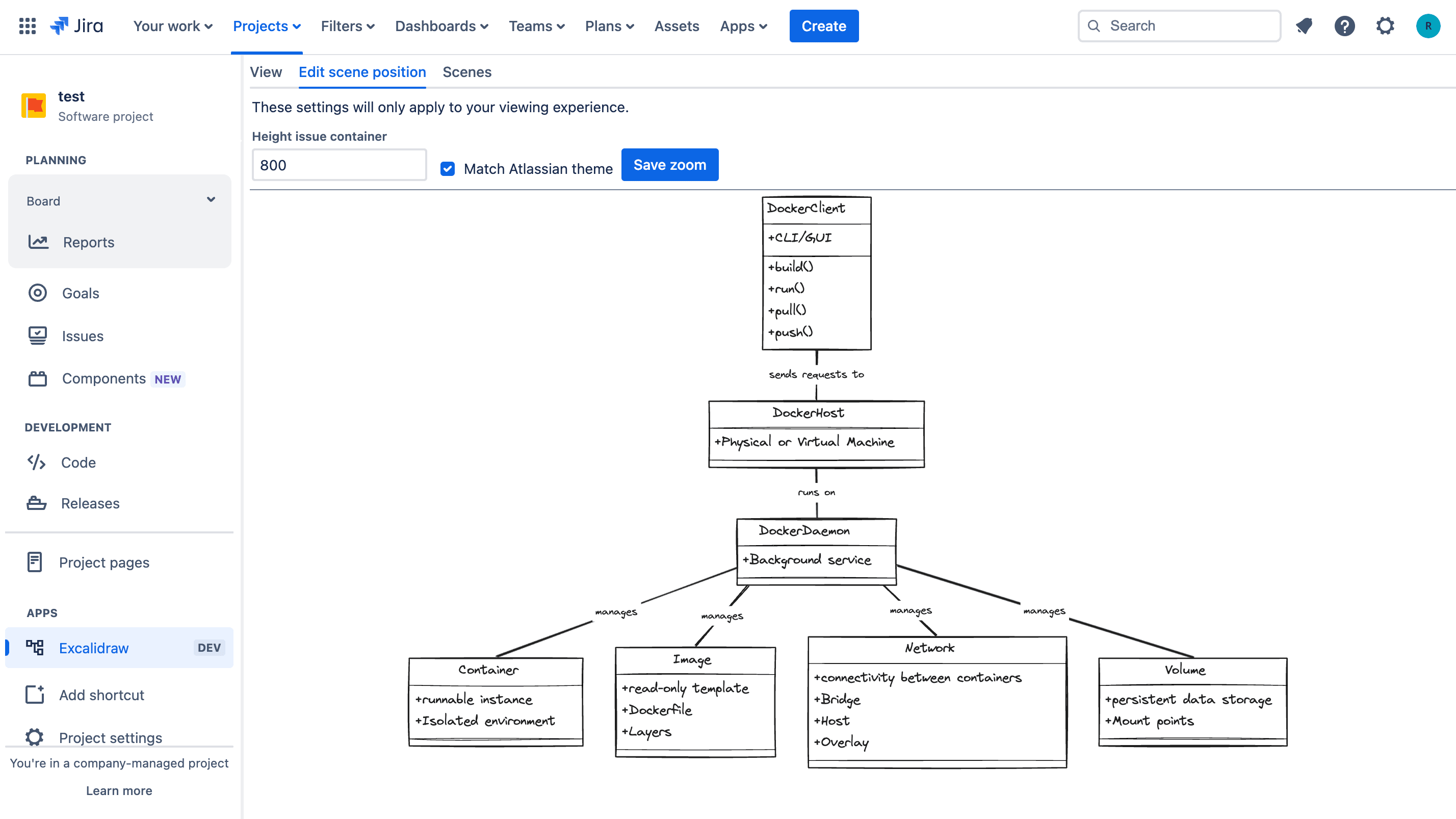Switch to the Scenes tab

click(467, 72)
